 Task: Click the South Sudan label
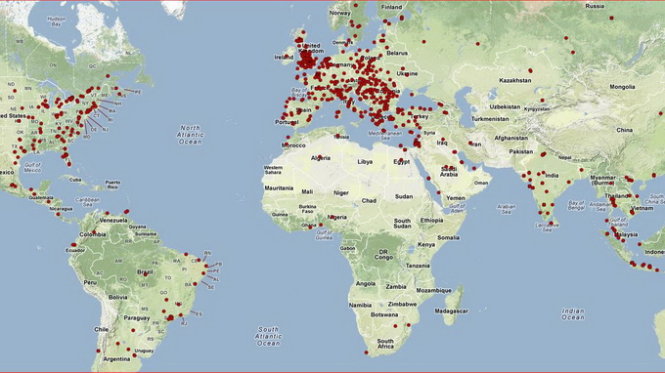click(x=402, y=223)
